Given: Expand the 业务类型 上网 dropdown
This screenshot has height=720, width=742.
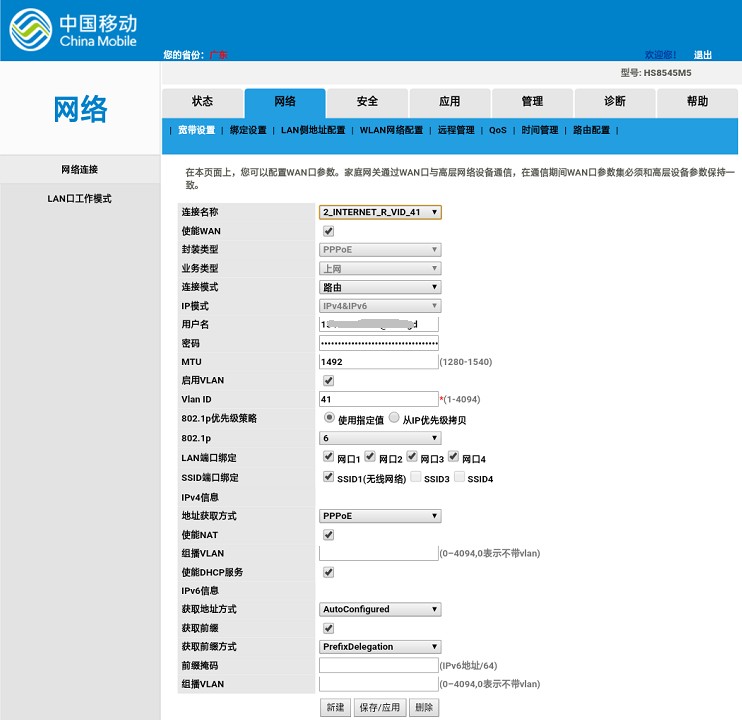Looking at the screenshot, I should coord(380,268).
